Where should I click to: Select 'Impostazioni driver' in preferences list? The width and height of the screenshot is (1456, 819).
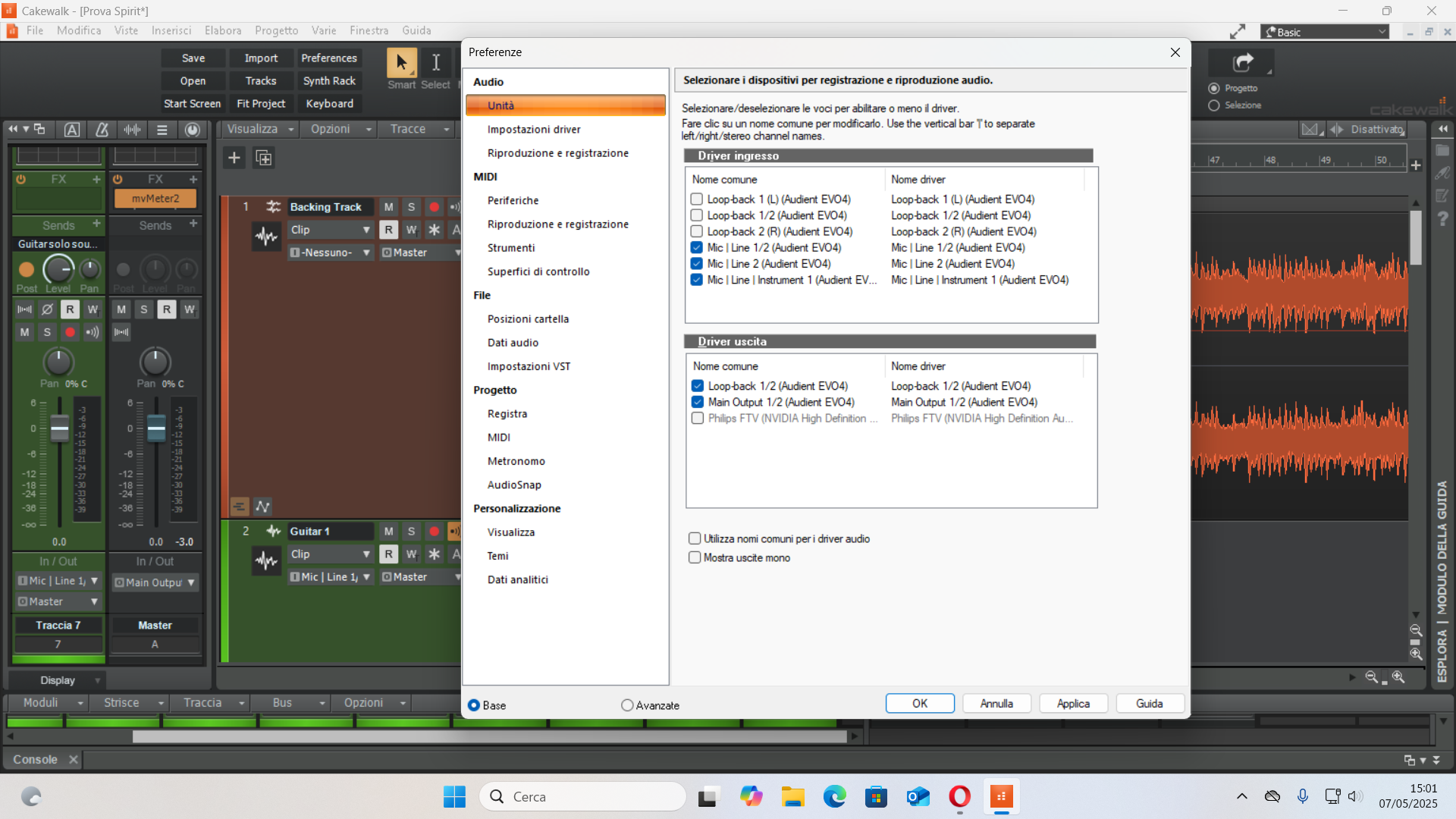(534, 130)
